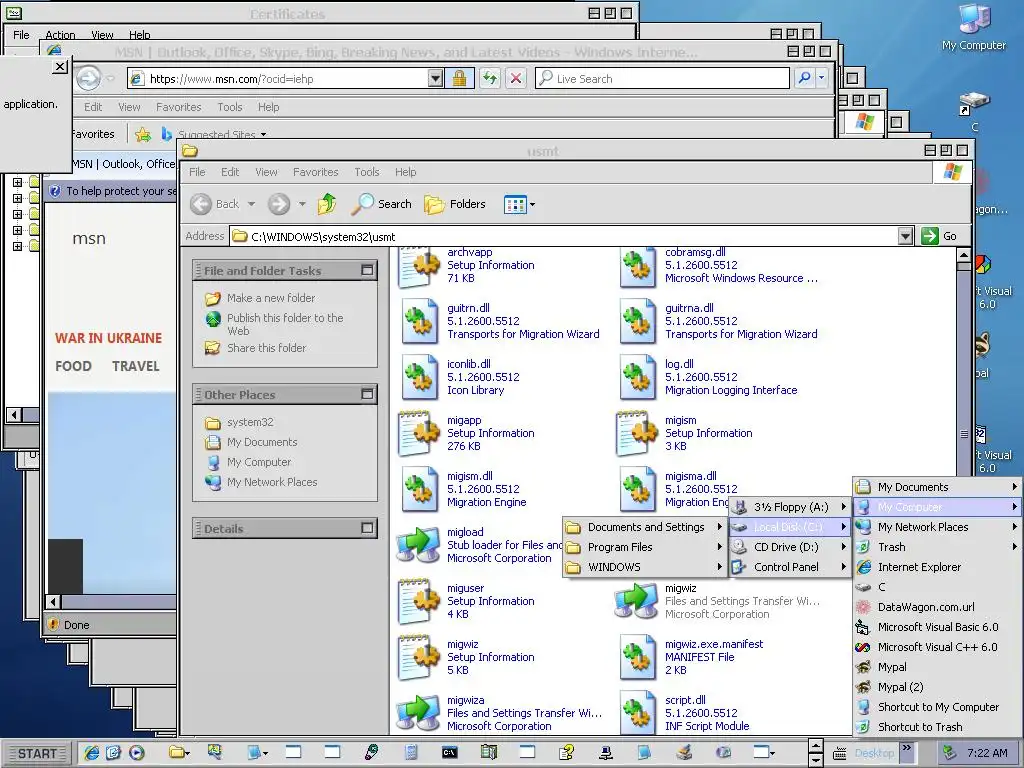Launch Internet Explorer from Desktop menu
Screen dimensions: 1024x768
[938, 568]
